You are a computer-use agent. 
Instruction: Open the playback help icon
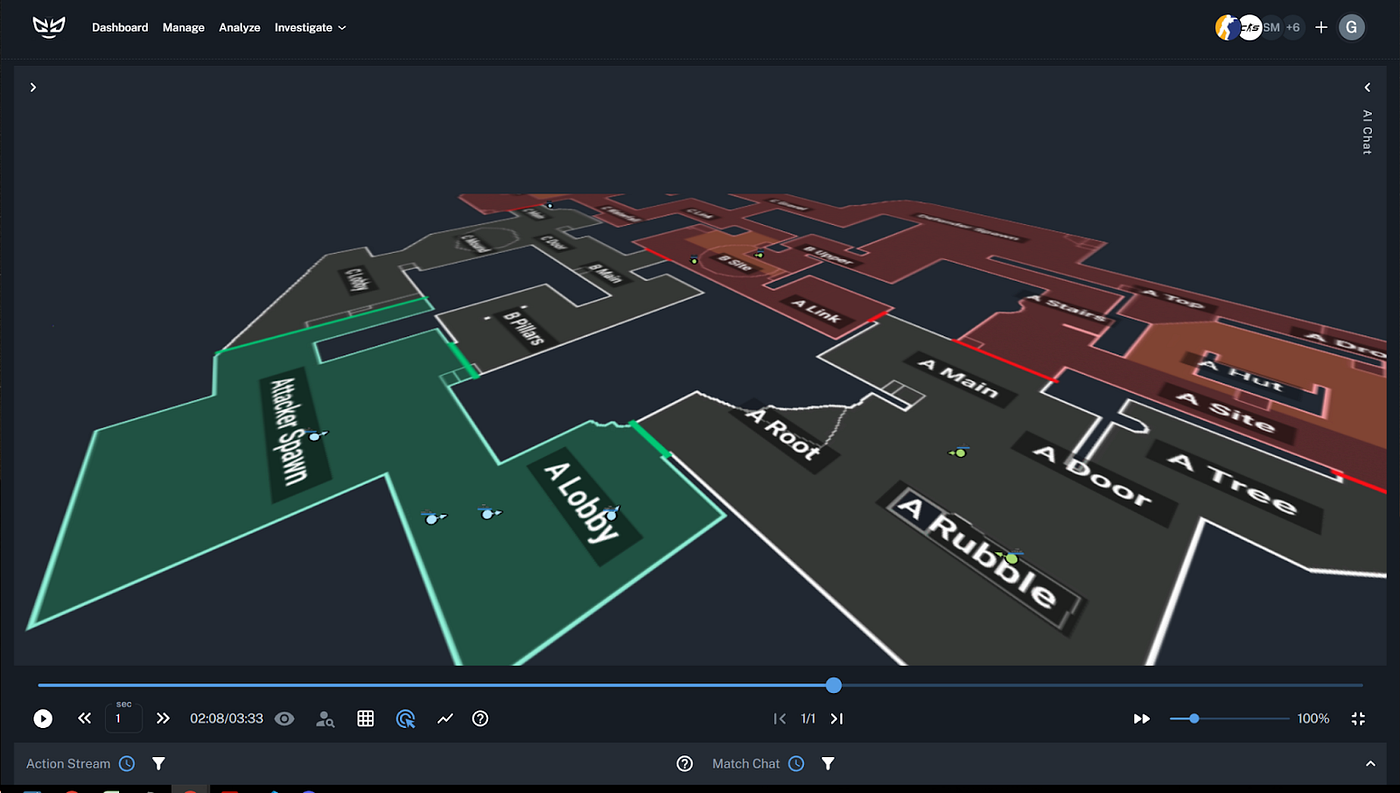point(480,718)
